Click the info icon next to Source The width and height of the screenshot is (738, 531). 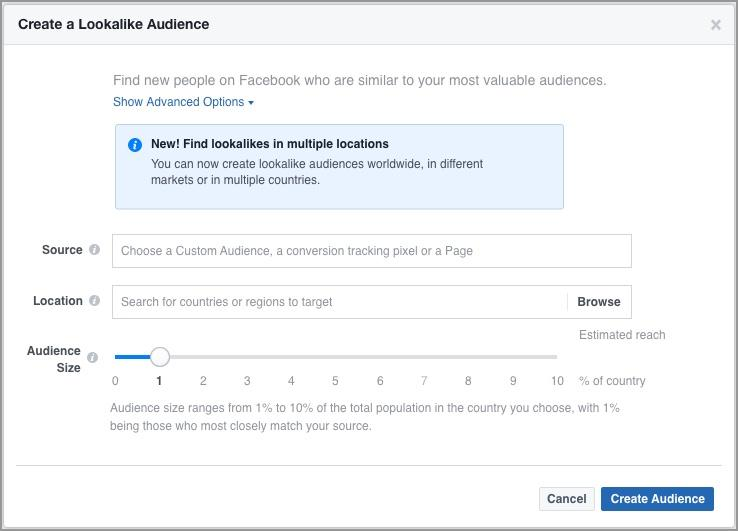[94, 250]
